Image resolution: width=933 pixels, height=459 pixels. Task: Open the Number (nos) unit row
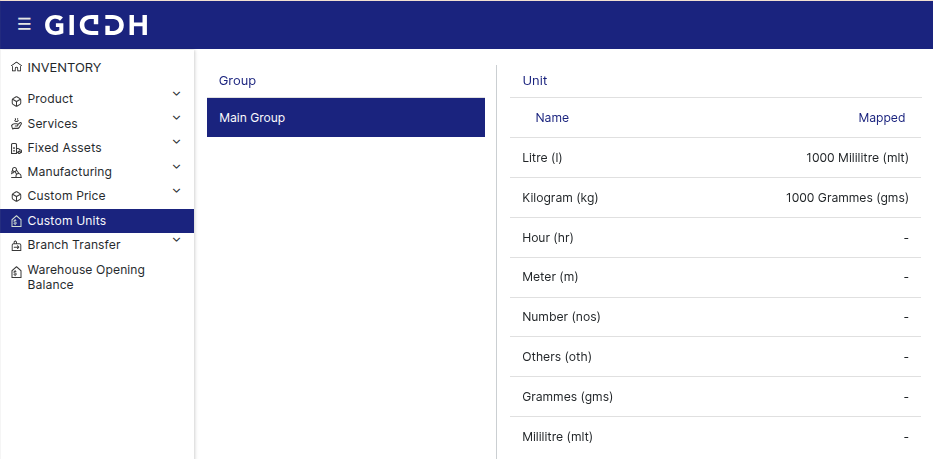click(715, 317)
